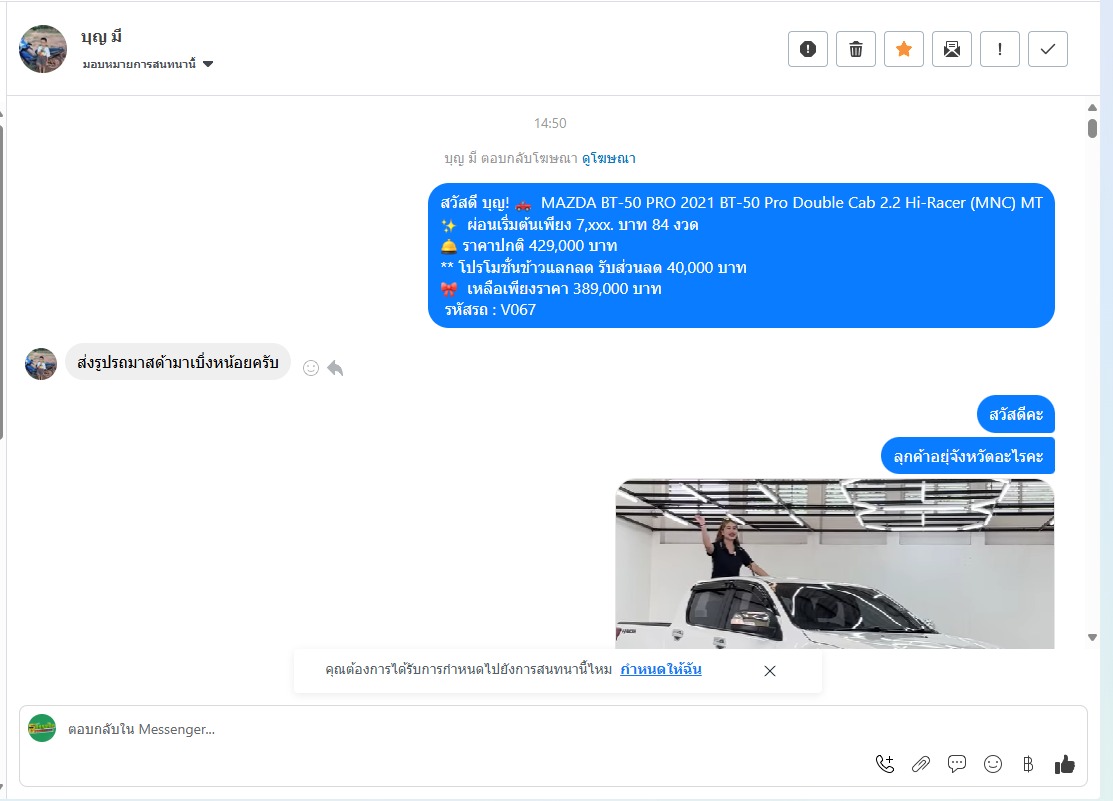1113x801 pixels.
Task: React to customer message with smiley icon
Action: click(311, 368)
